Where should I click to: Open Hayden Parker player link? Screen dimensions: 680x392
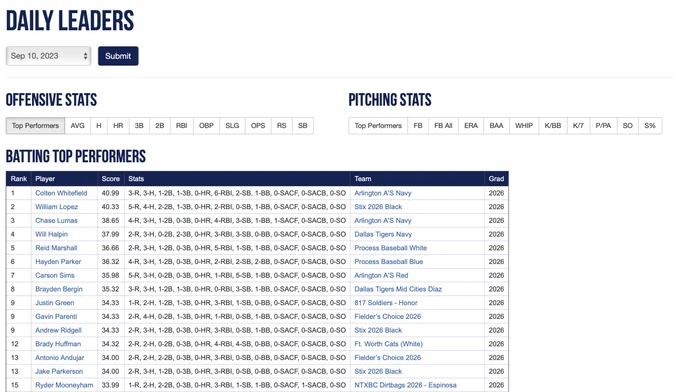58,262
